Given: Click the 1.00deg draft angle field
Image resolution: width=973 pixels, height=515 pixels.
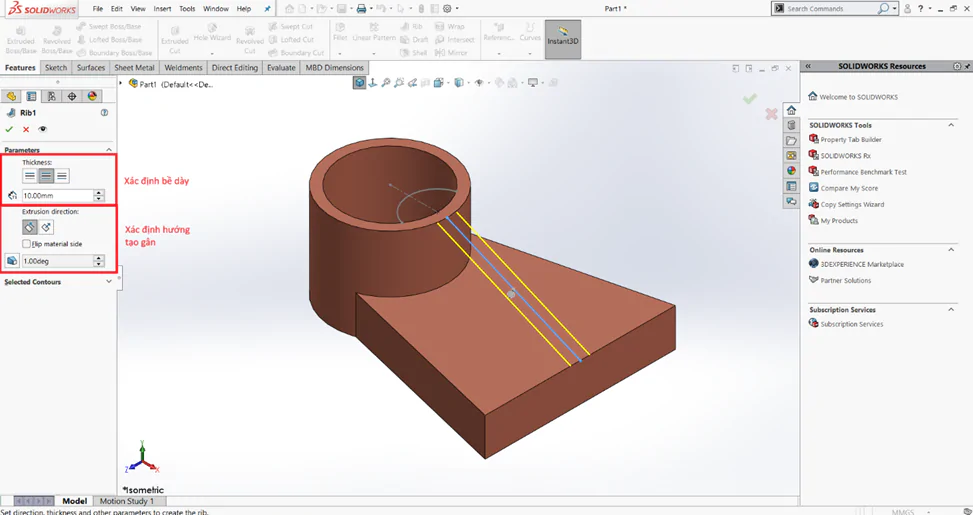Looking at the screenshot, I should (x=57, y=261).
